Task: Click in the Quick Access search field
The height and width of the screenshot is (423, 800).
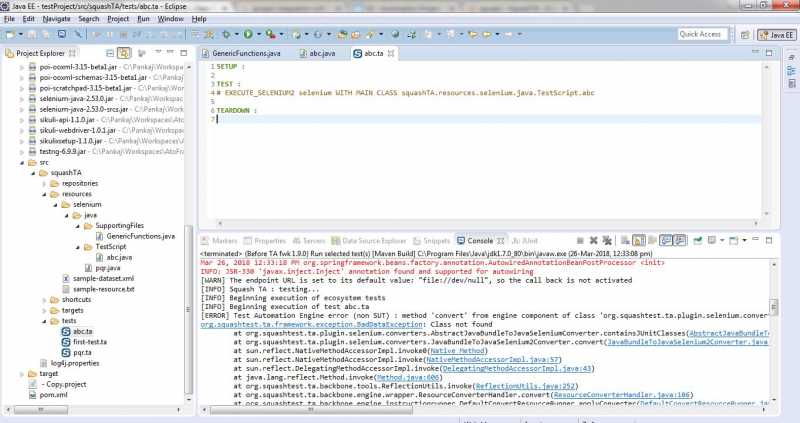Action: coord(701,34)
